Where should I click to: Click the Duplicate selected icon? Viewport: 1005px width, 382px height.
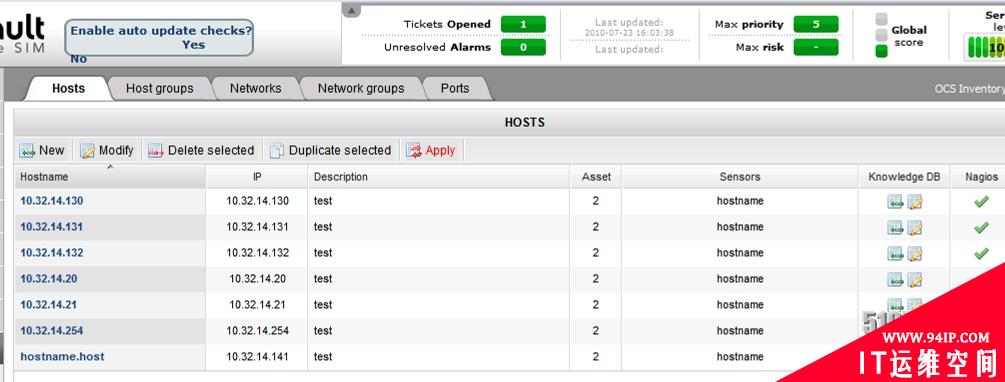pyautogui.click(x=277, y=151)
